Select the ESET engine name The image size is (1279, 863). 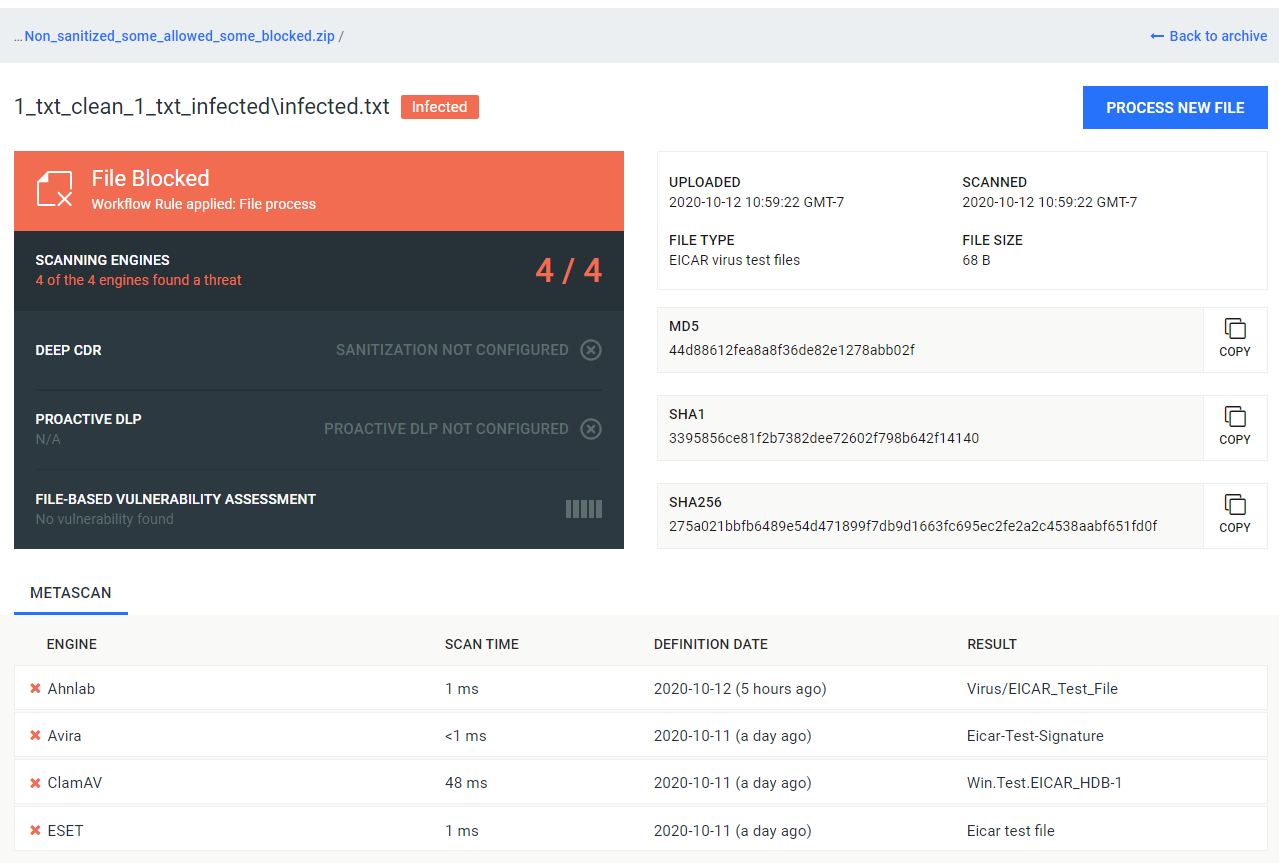65,831
